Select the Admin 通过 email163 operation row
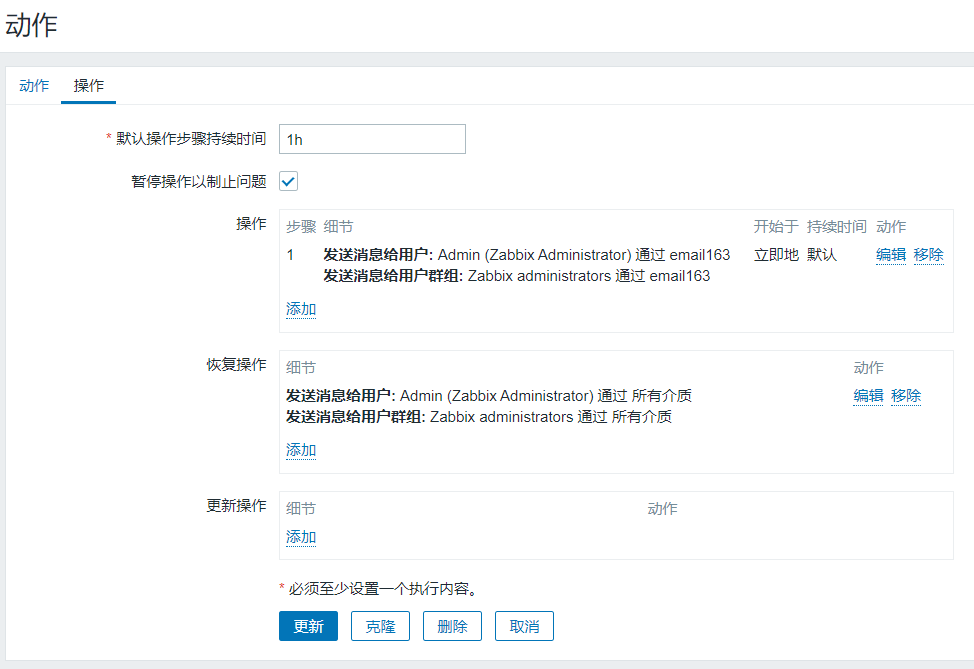974x669 pixels. pos(527,254)
